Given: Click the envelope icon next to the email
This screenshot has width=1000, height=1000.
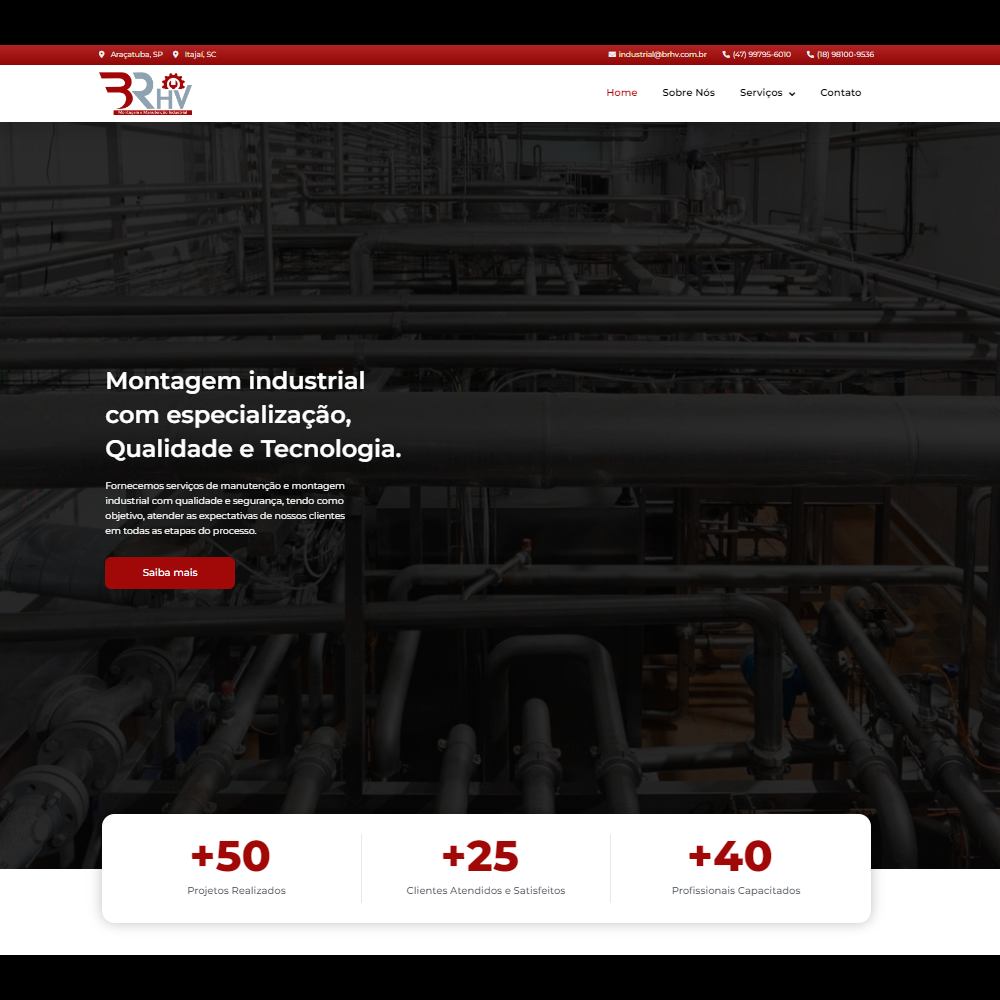Looking at the screenshot, I should click(612, 55).
